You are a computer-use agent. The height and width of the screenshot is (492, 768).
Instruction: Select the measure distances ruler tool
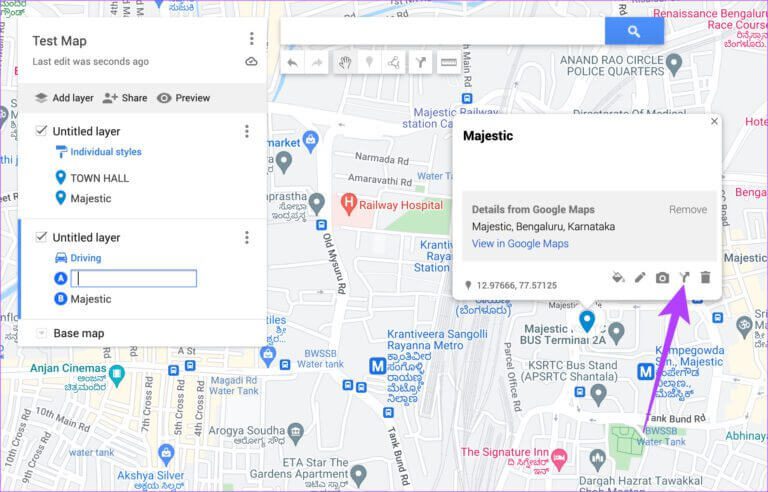click(448, 63)
